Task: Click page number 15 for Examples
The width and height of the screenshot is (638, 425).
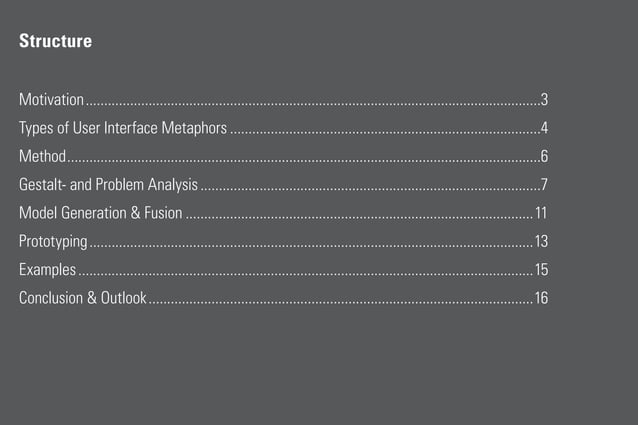Action: (x=542, y=270)
